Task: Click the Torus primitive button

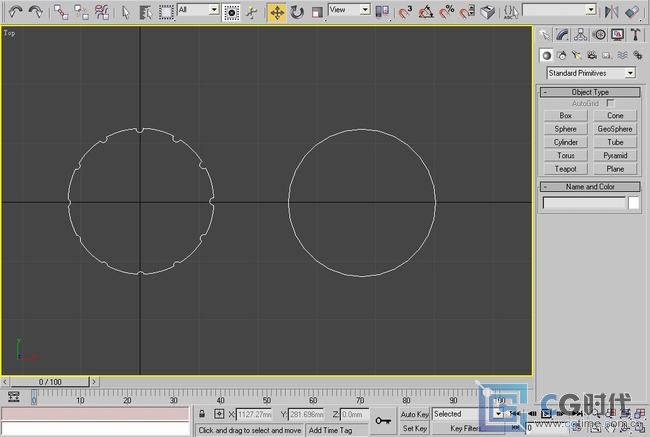Action: coord(565,155)
